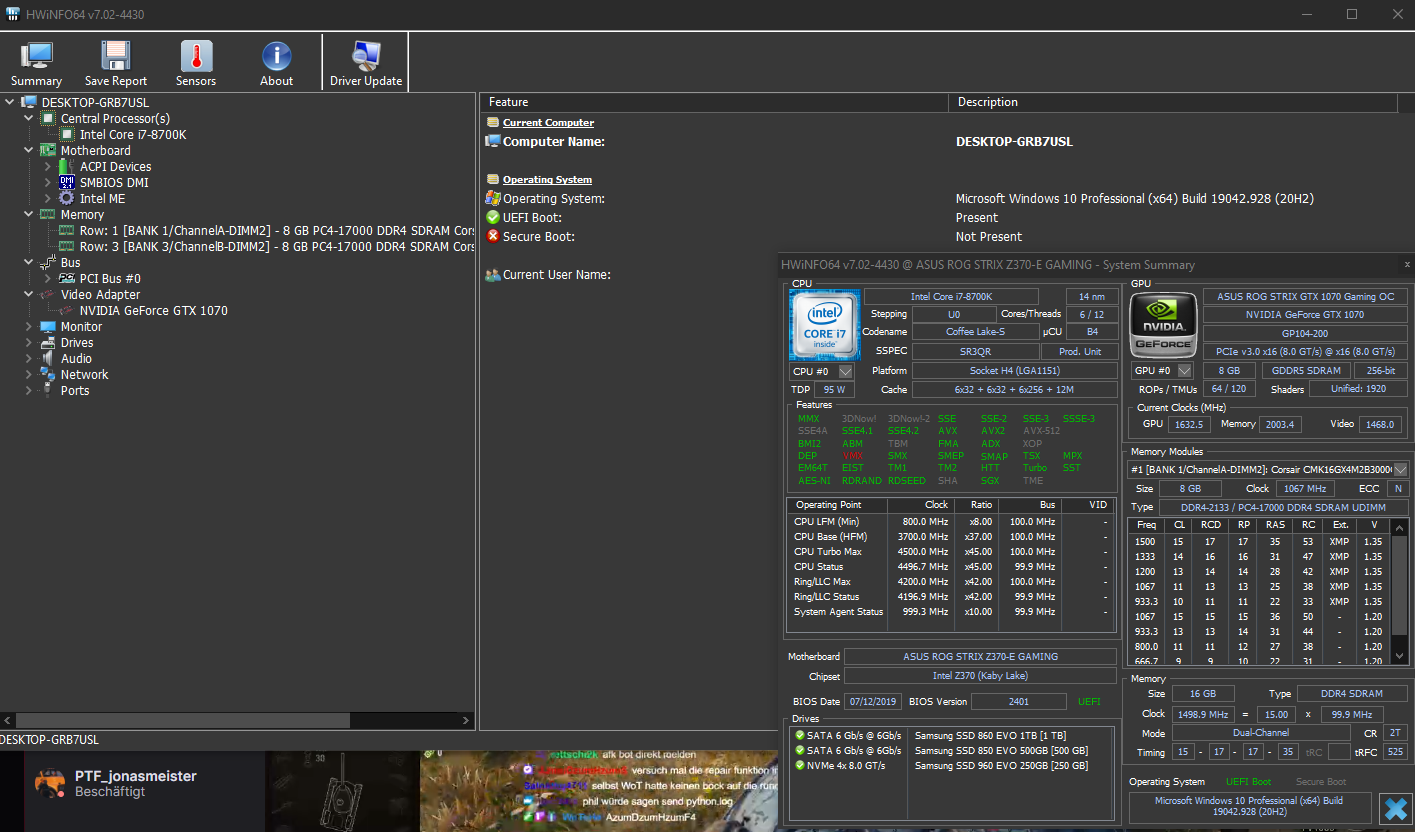Expand the ACPI Devices node
Screen dimensions: 1415x832
(x=47, y=167)
